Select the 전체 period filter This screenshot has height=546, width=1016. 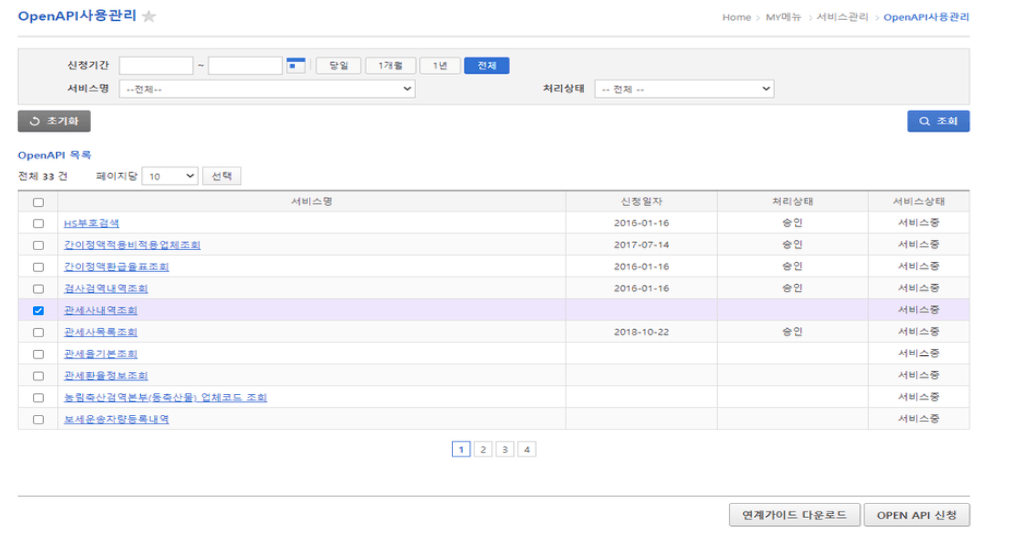click(x=487, y=66)
